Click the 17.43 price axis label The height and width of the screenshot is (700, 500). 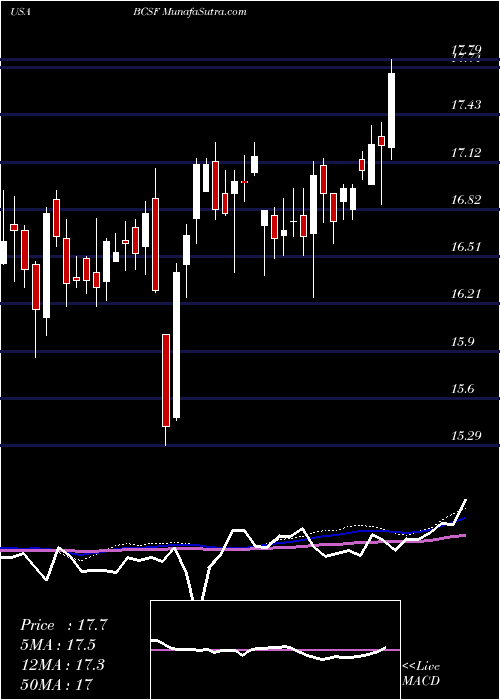(x=466, y=105)
